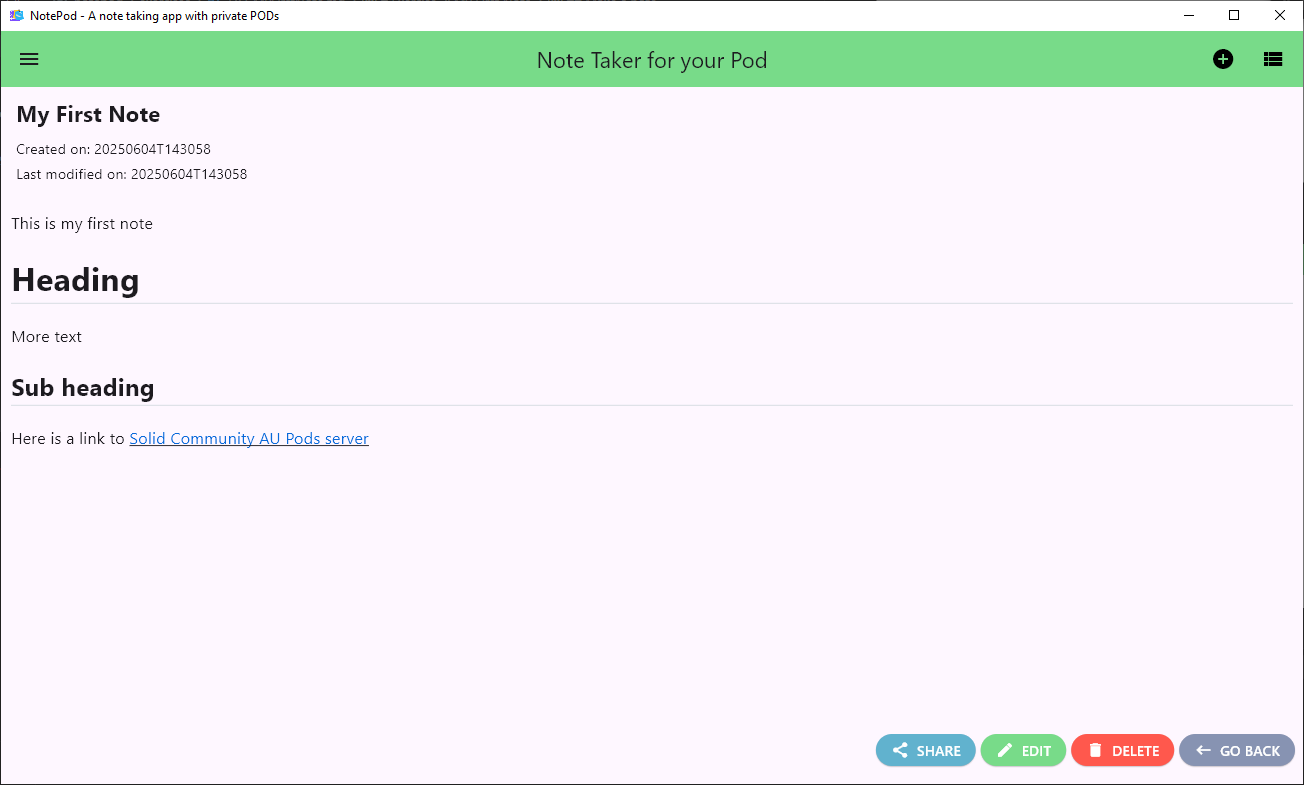Click the "Created on" timestamp line
1304x785 pixels.
[113, 150]
